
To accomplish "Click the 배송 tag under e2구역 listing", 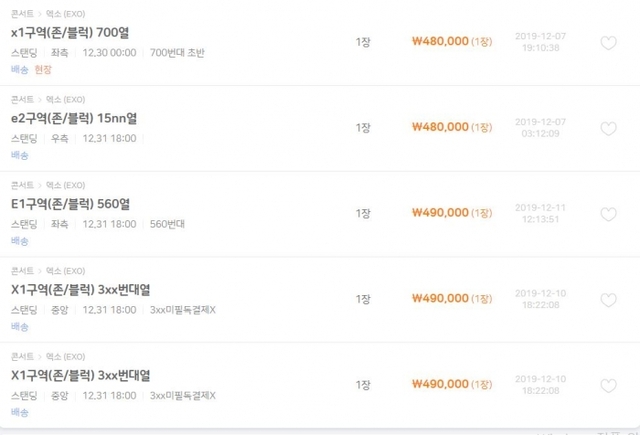I will [x=20, y=155].
